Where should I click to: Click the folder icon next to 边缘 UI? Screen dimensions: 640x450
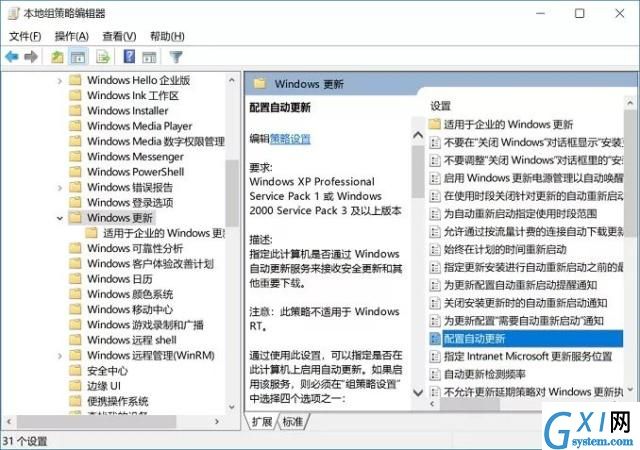pos(75,385)
